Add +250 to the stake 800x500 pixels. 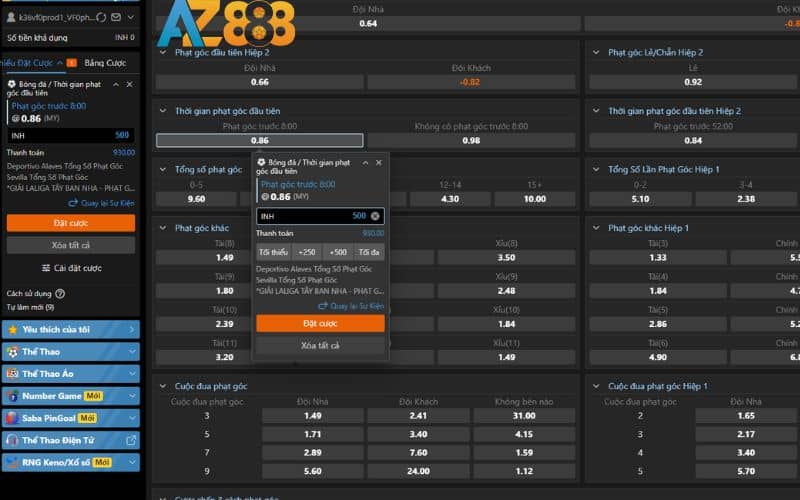(x=306, y=252)
